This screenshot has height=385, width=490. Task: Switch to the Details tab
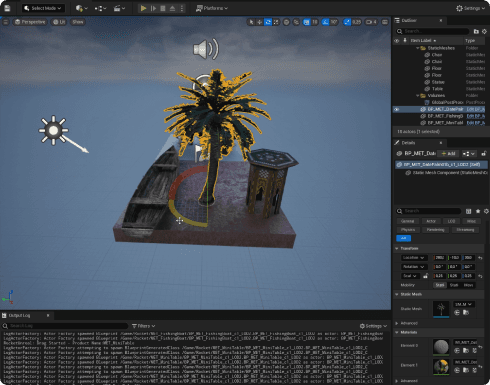pyautogui.click(x=408, y=143)
